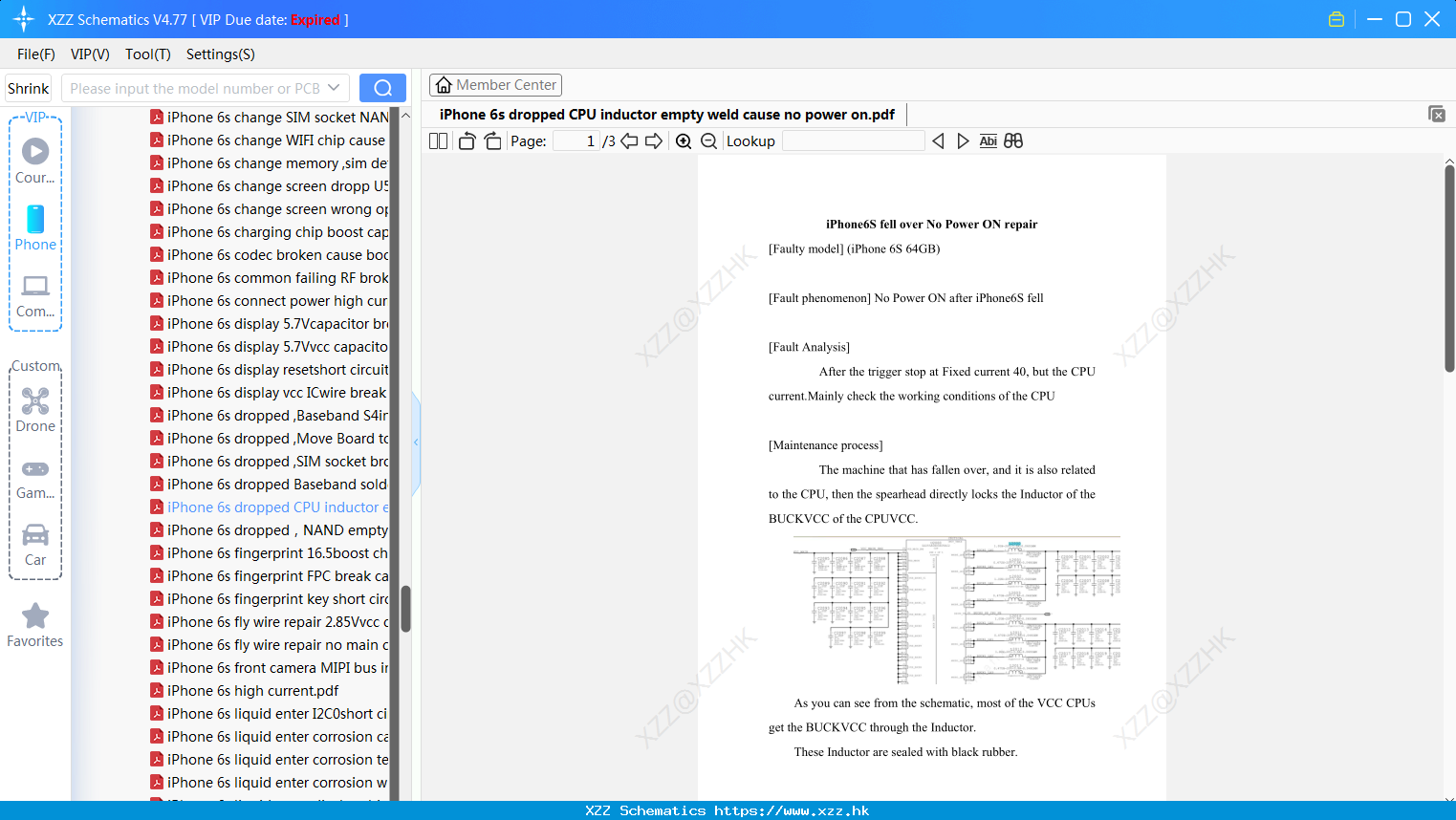1456x820 pixels.
Task: Open iPhone 6s high current.pdf
Action: pos(245,691)
